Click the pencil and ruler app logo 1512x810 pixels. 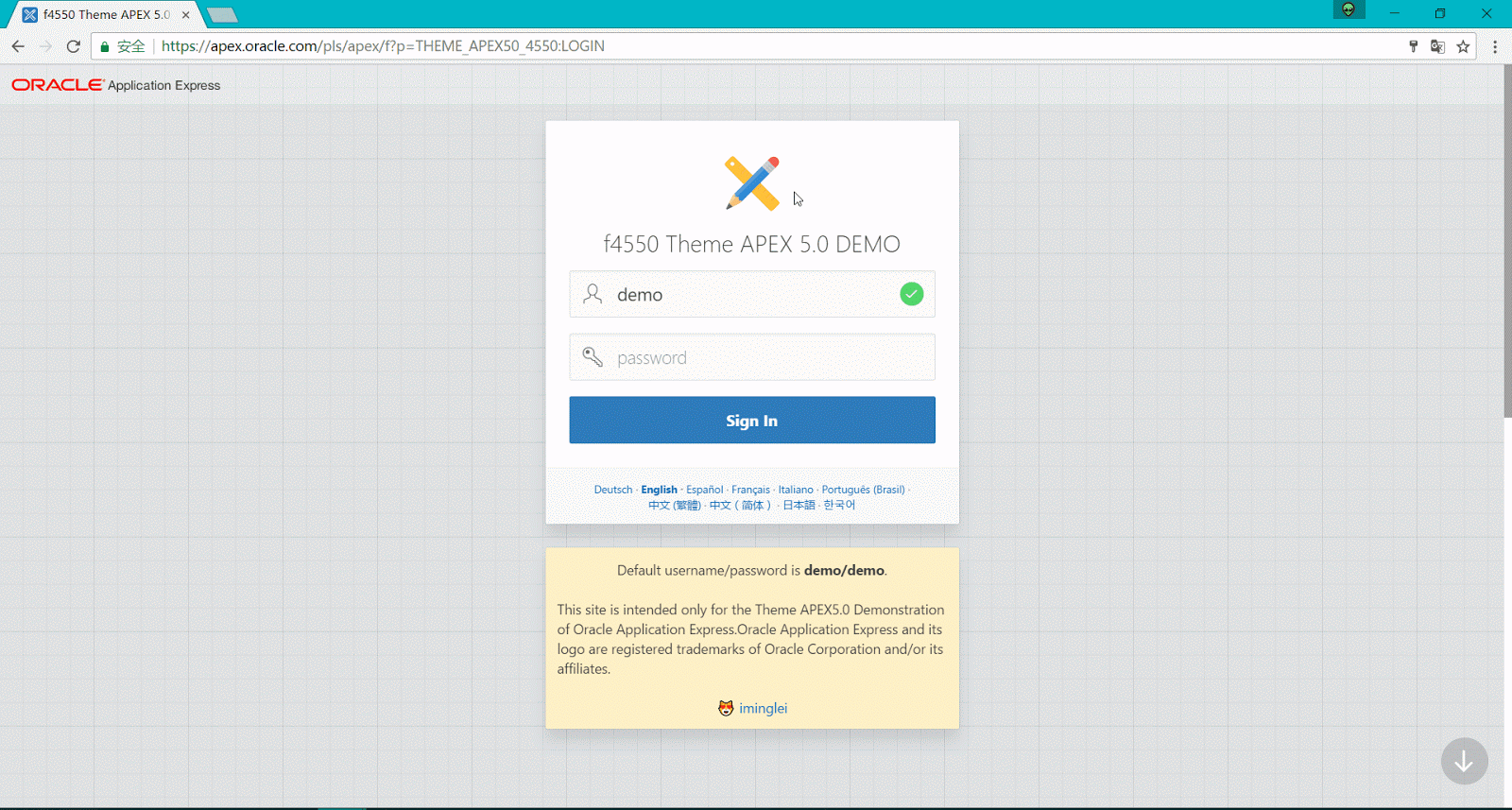pos(752,182)
